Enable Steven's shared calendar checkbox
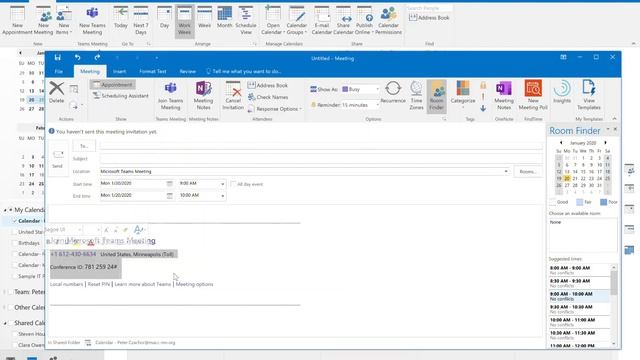Screen dimensions: 640x360 (15, 334)
